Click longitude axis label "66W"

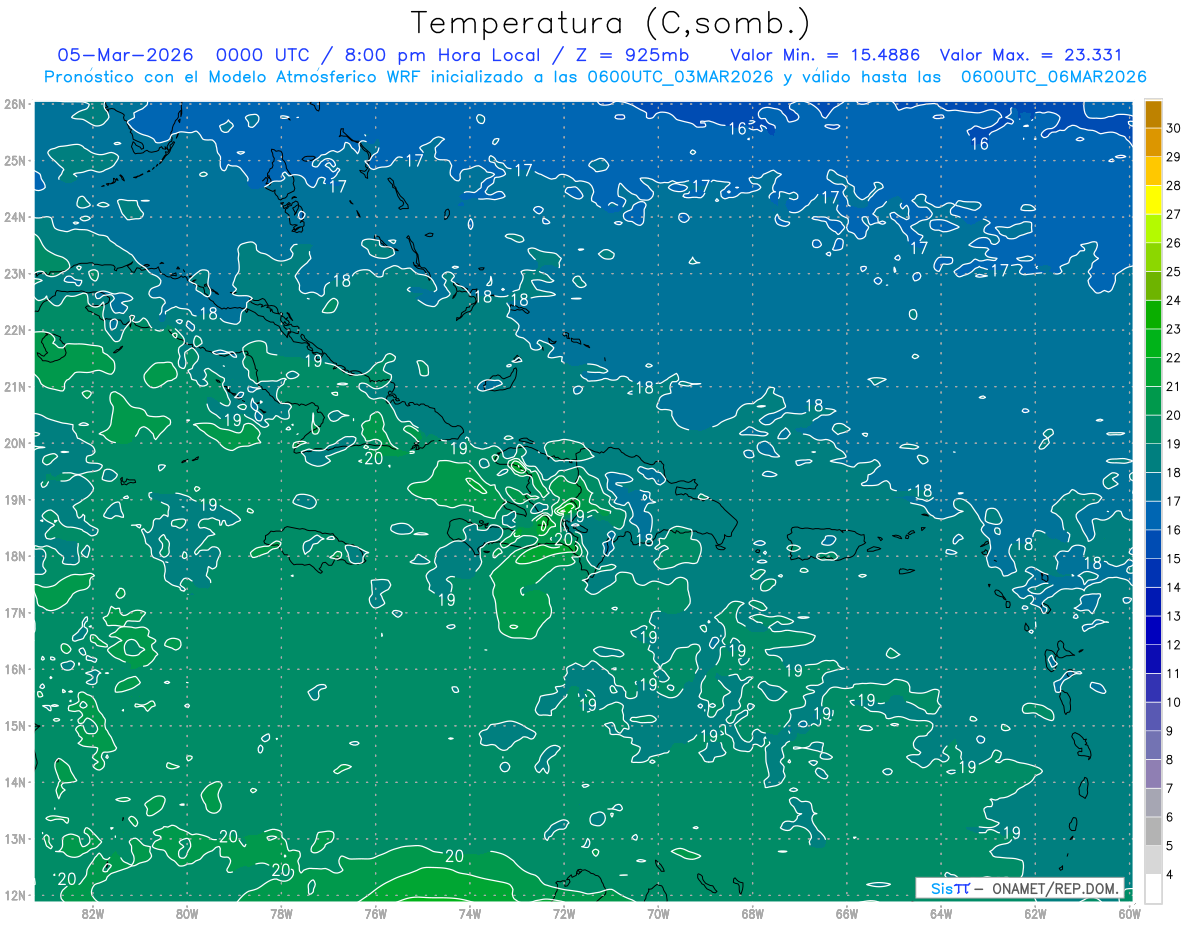pos(847,913)
